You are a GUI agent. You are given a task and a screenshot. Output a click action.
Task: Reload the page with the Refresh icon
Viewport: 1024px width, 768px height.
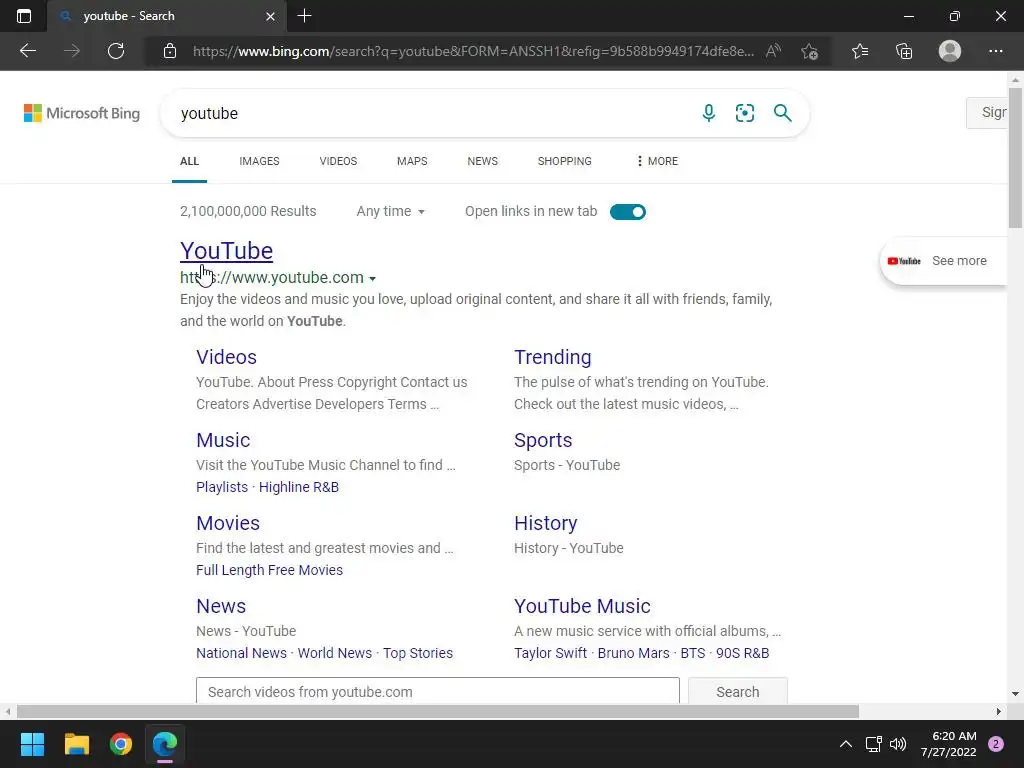pyautogui.click(x=116, y=51)
